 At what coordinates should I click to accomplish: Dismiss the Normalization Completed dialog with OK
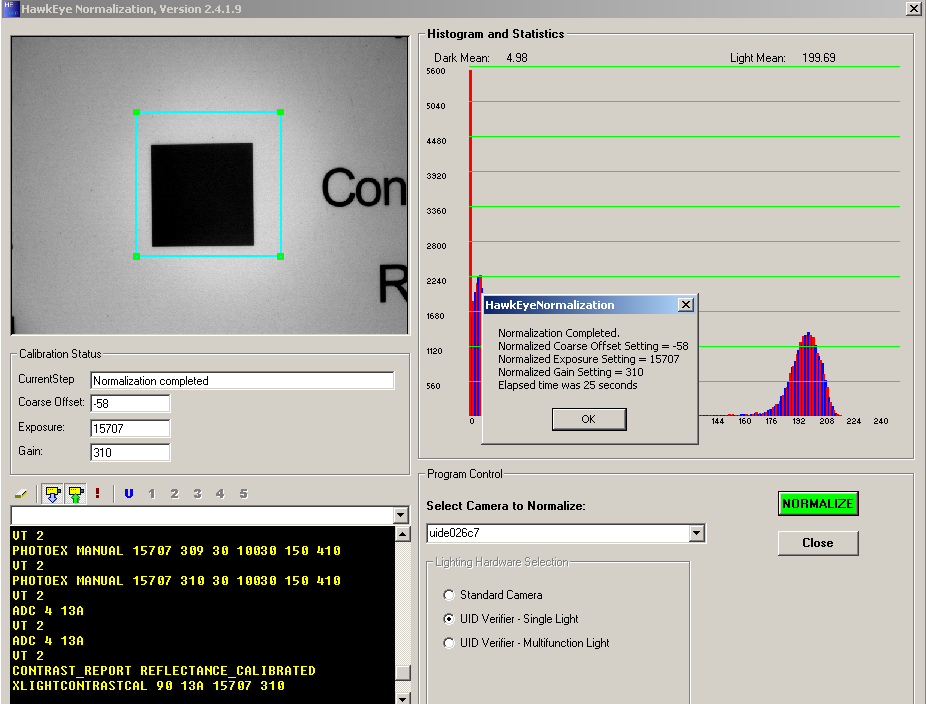pos(588,419)
